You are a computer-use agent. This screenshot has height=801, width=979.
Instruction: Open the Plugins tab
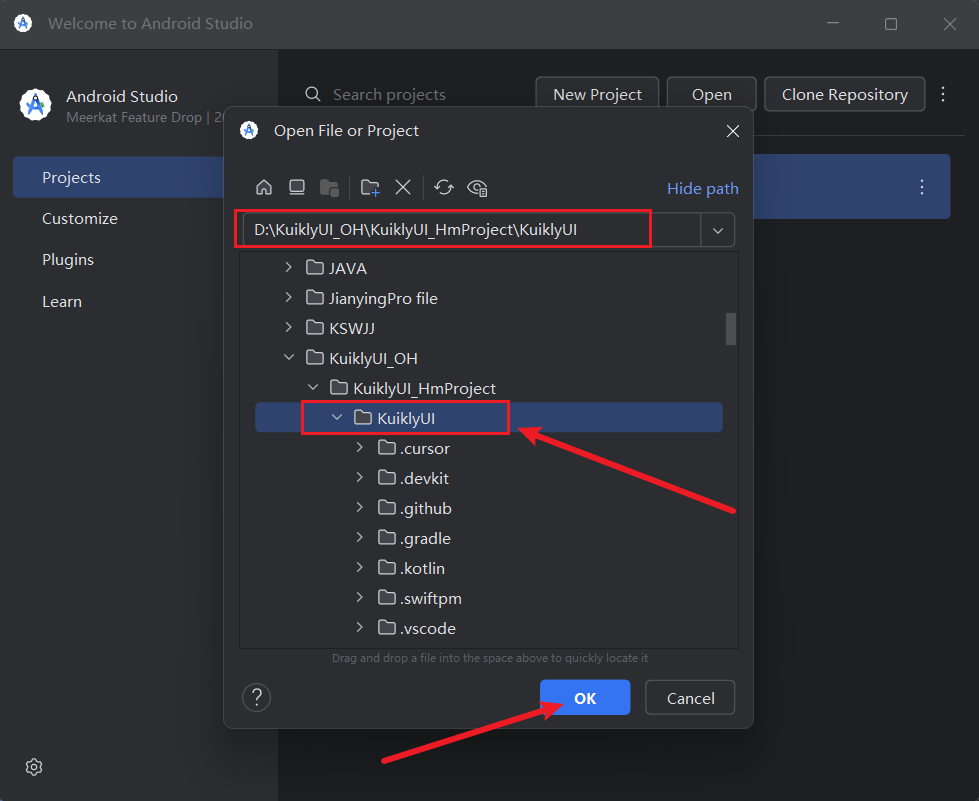pyautogui.click(x=68, y=260)
